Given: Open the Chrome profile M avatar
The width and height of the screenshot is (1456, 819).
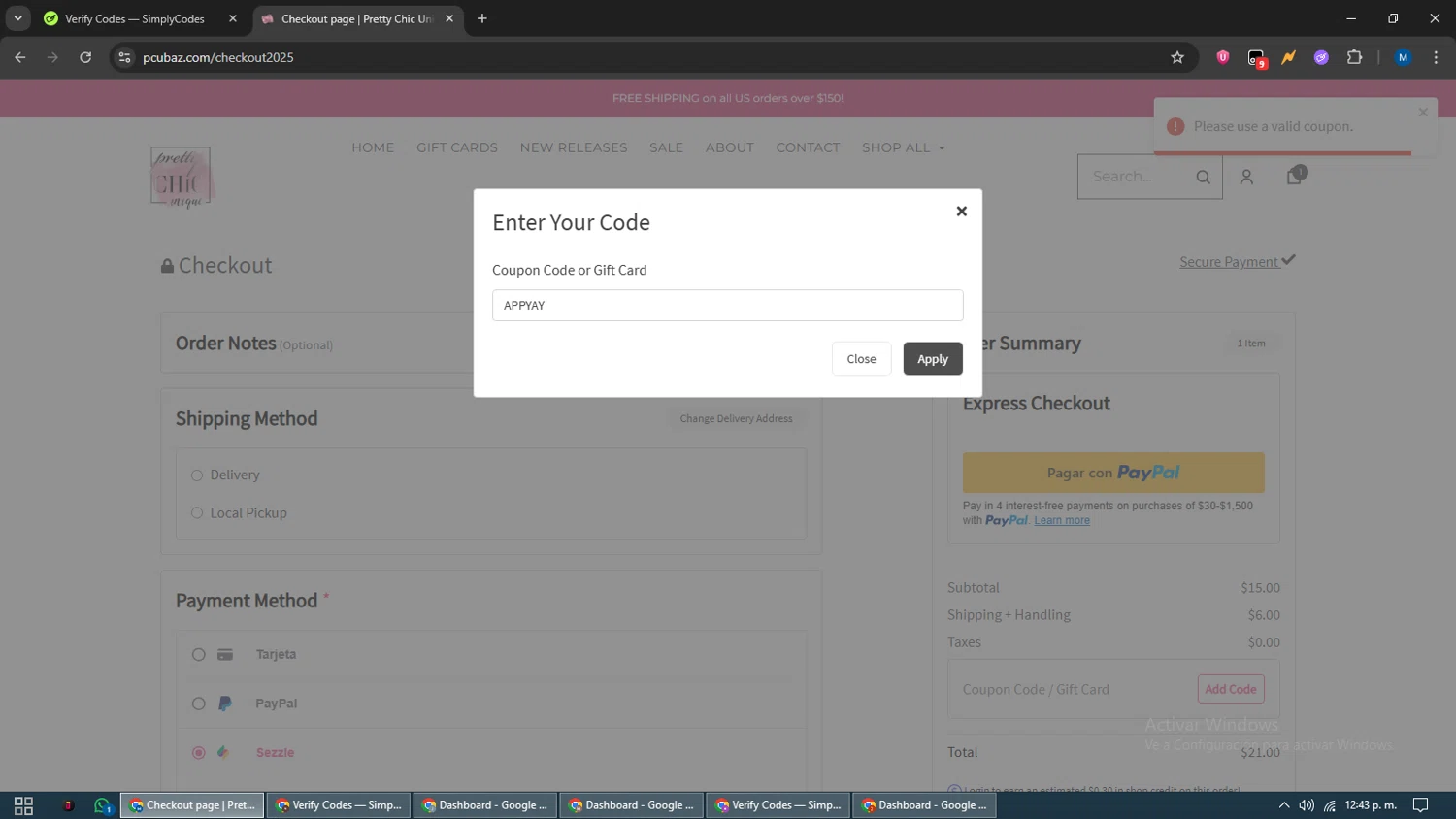Looking at the screenshot, I should [1403, 57].
